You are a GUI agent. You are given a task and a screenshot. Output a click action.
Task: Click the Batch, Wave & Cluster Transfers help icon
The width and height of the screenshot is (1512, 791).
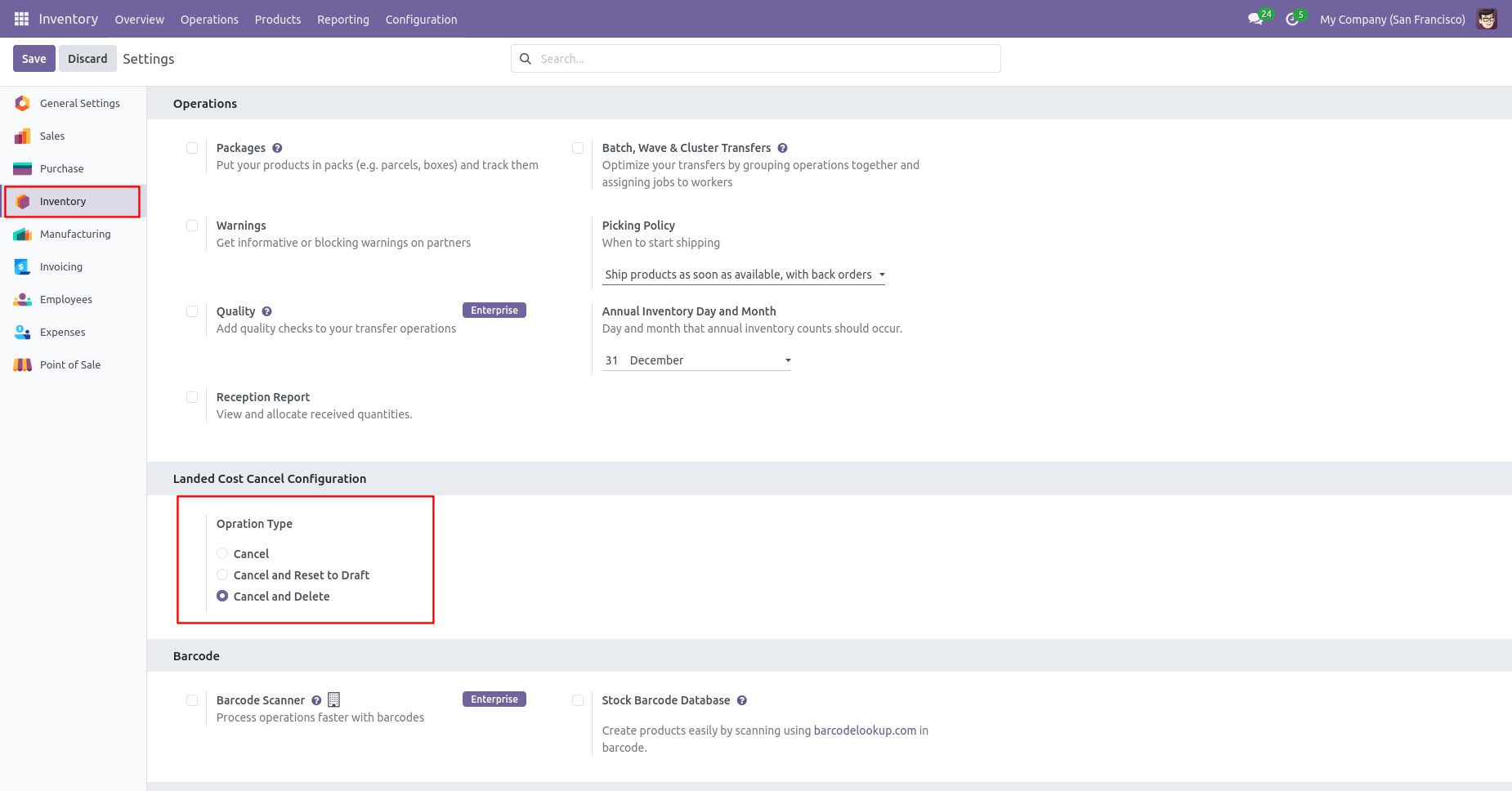782,148
